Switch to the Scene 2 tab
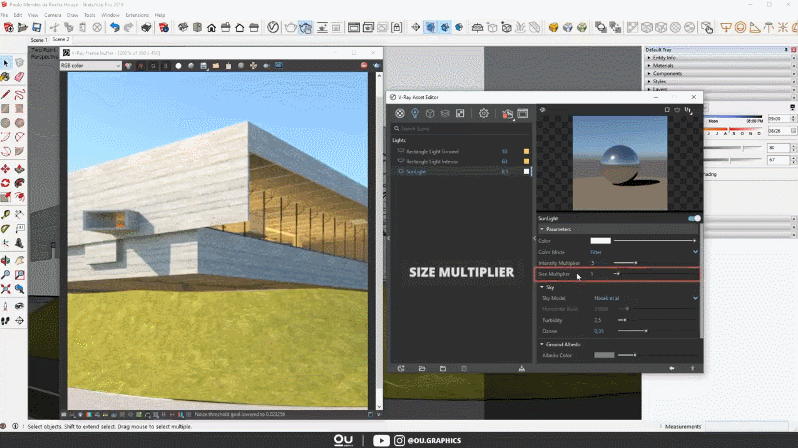The height and width of the screenshot is (448, 798). [60, 39]
